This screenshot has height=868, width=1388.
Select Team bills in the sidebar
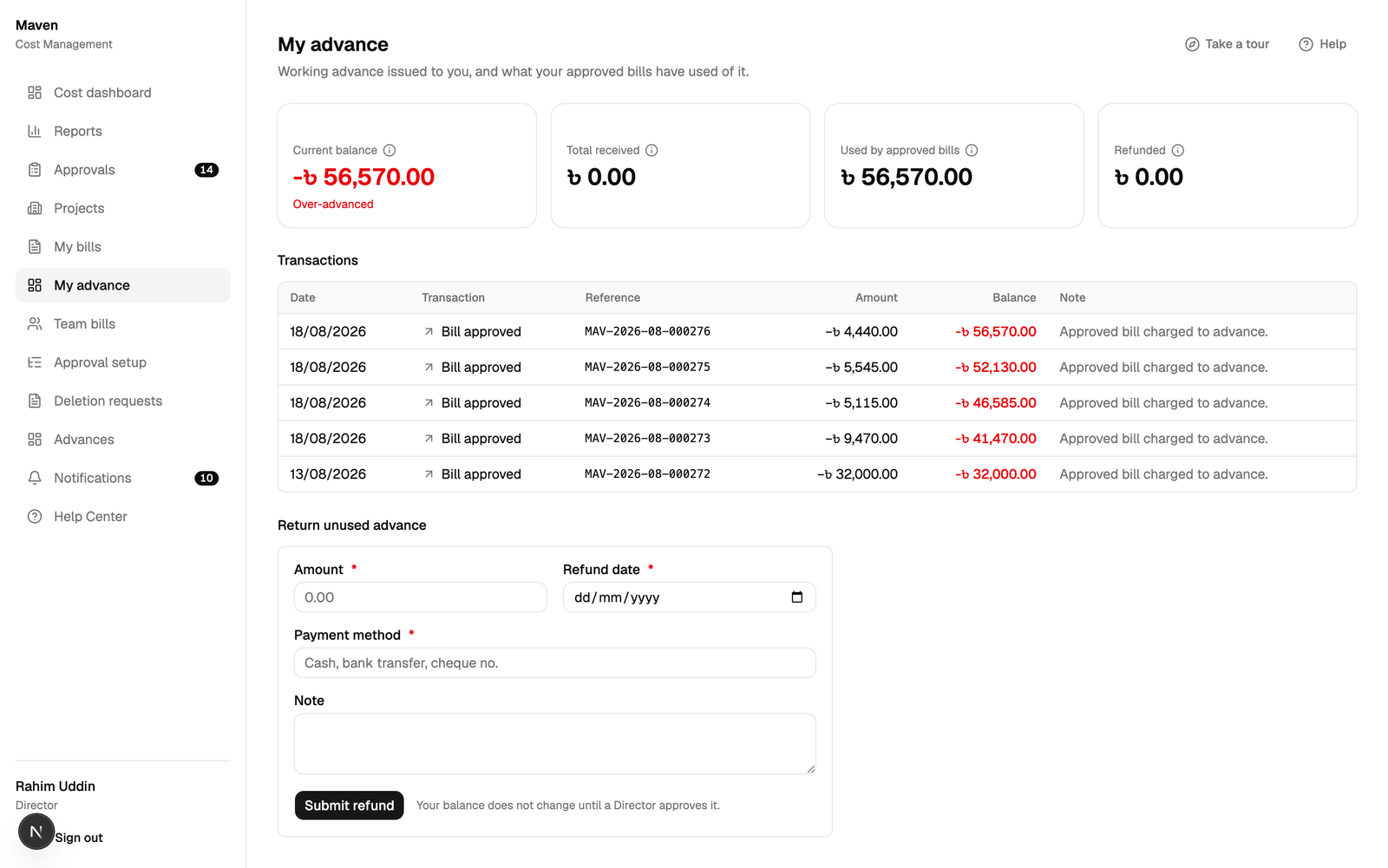coord(123,323)
